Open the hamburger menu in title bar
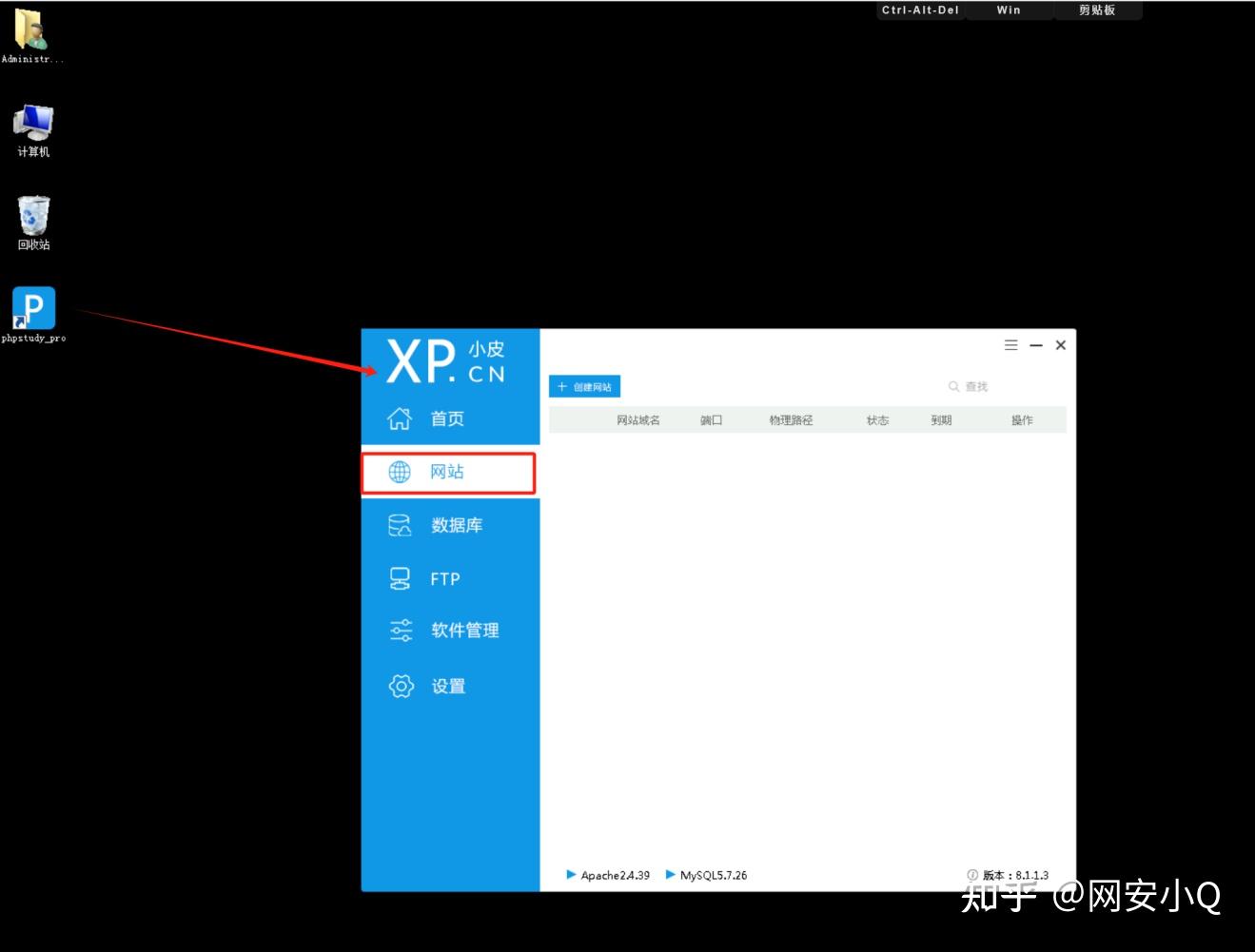Image resolution: width=1255 pixels, height=952 pixels. pyautogui.click(x=1010, y=345)
